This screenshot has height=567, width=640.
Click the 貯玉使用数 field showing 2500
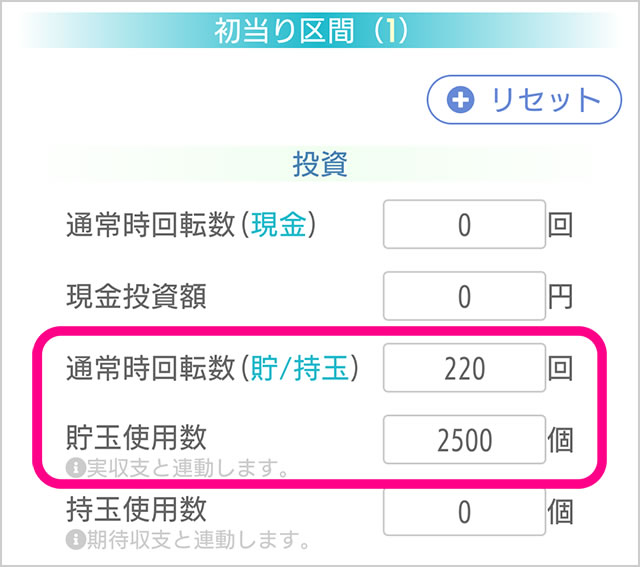click(x=464, y=440)
